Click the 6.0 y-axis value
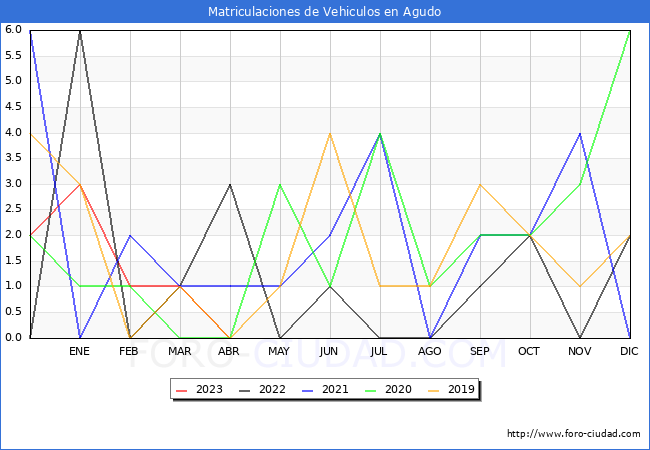Screen dimensions: 650x450 tap(13, 30)
